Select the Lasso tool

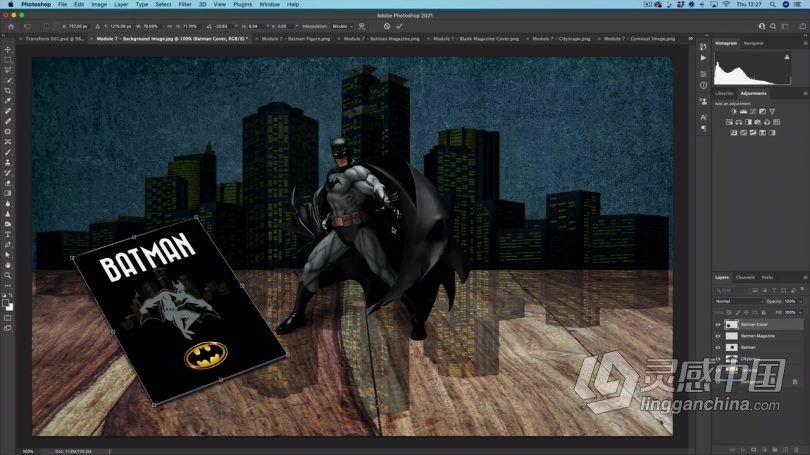pyautogui.click(x=8, y=70)
